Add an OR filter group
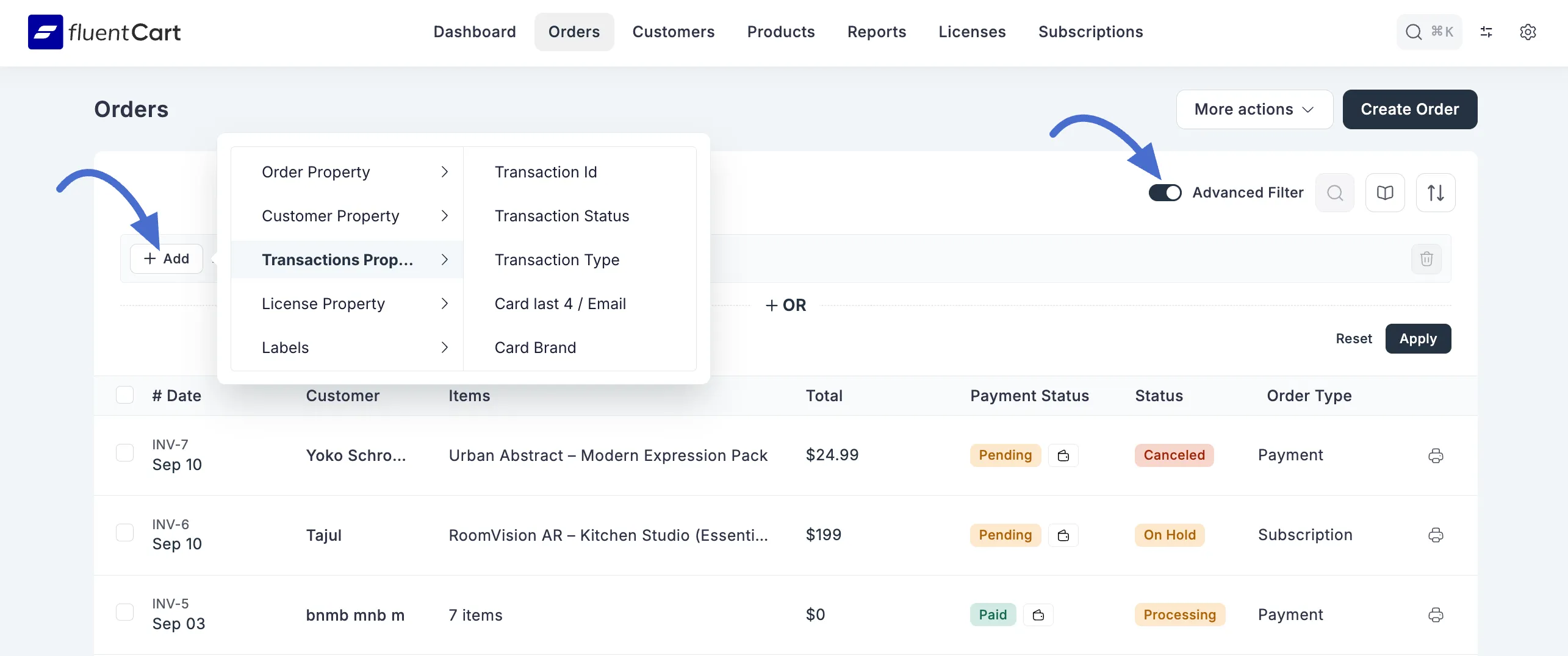Image resolution: width=1568 pixels, height=656 pixels. tap(786, 305)
